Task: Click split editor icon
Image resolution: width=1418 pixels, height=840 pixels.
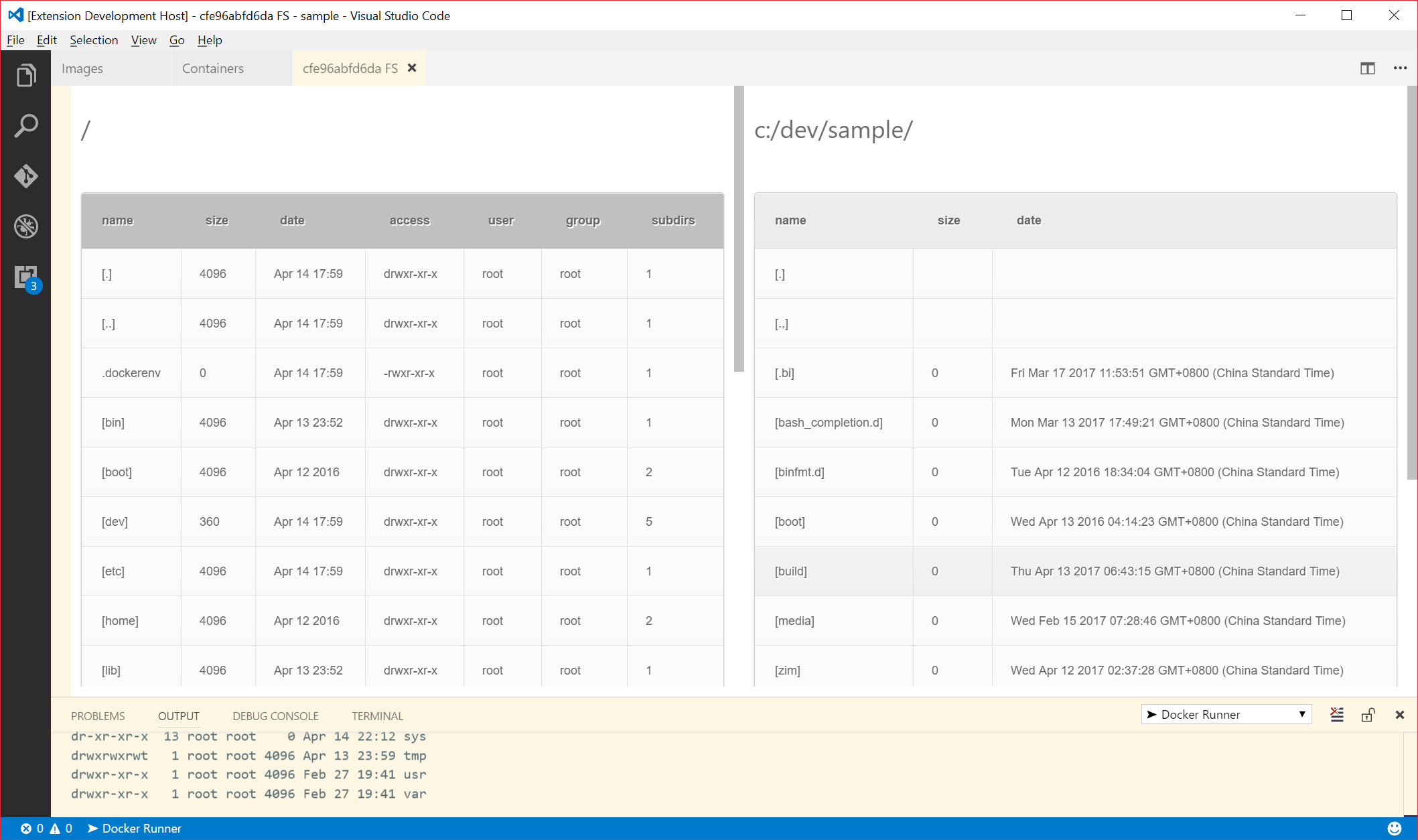Action: tap(1368, 68)
